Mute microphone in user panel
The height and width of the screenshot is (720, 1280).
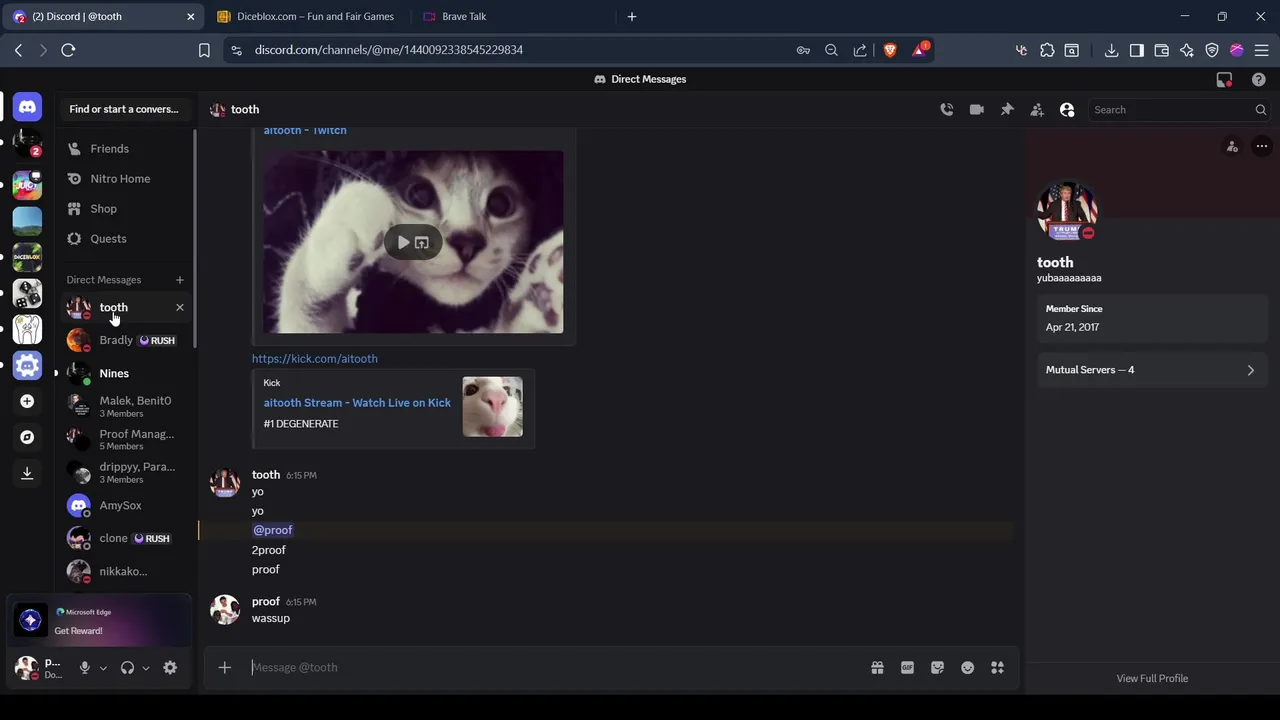[x=85, y=668]
